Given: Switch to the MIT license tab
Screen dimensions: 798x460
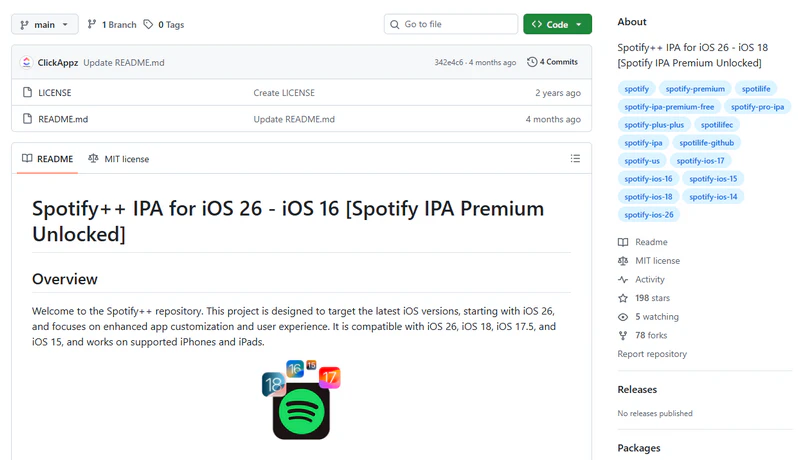Looking at the screenshot, I should [x=119, y=159].
